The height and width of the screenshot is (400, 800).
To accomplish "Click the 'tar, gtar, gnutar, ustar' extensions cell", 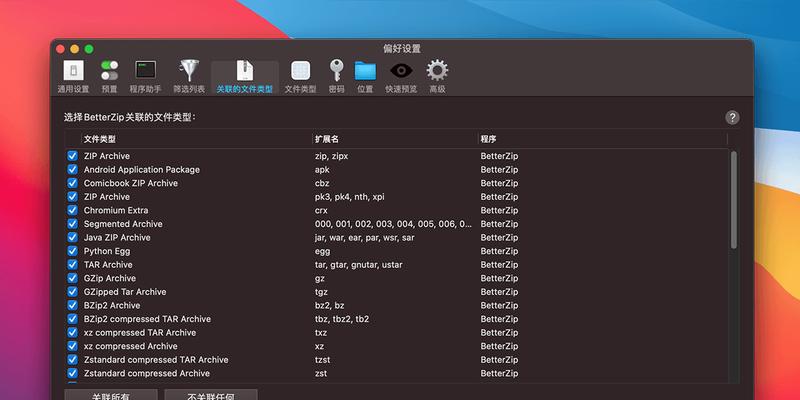I will (x=359, y=264).
